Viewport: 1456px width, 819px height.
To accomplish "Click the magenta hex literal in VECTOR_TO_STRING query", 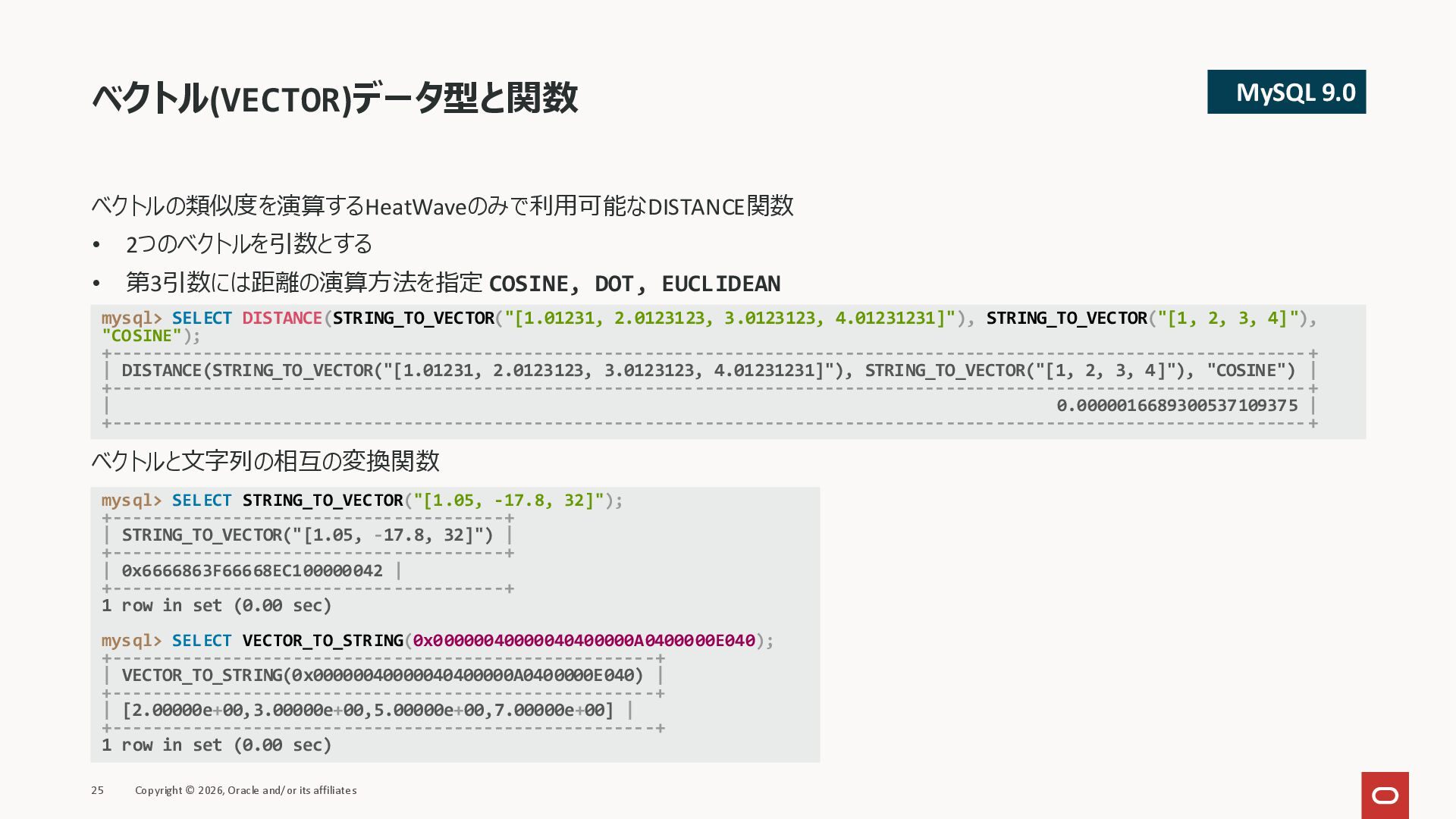I will pyautogui.click(x=583, y=641).
